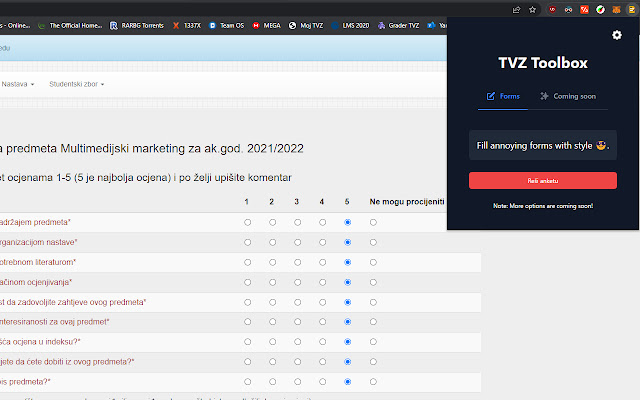Open the 1337X bookmark
Screen dimensions: 640x400
[187, 26]
